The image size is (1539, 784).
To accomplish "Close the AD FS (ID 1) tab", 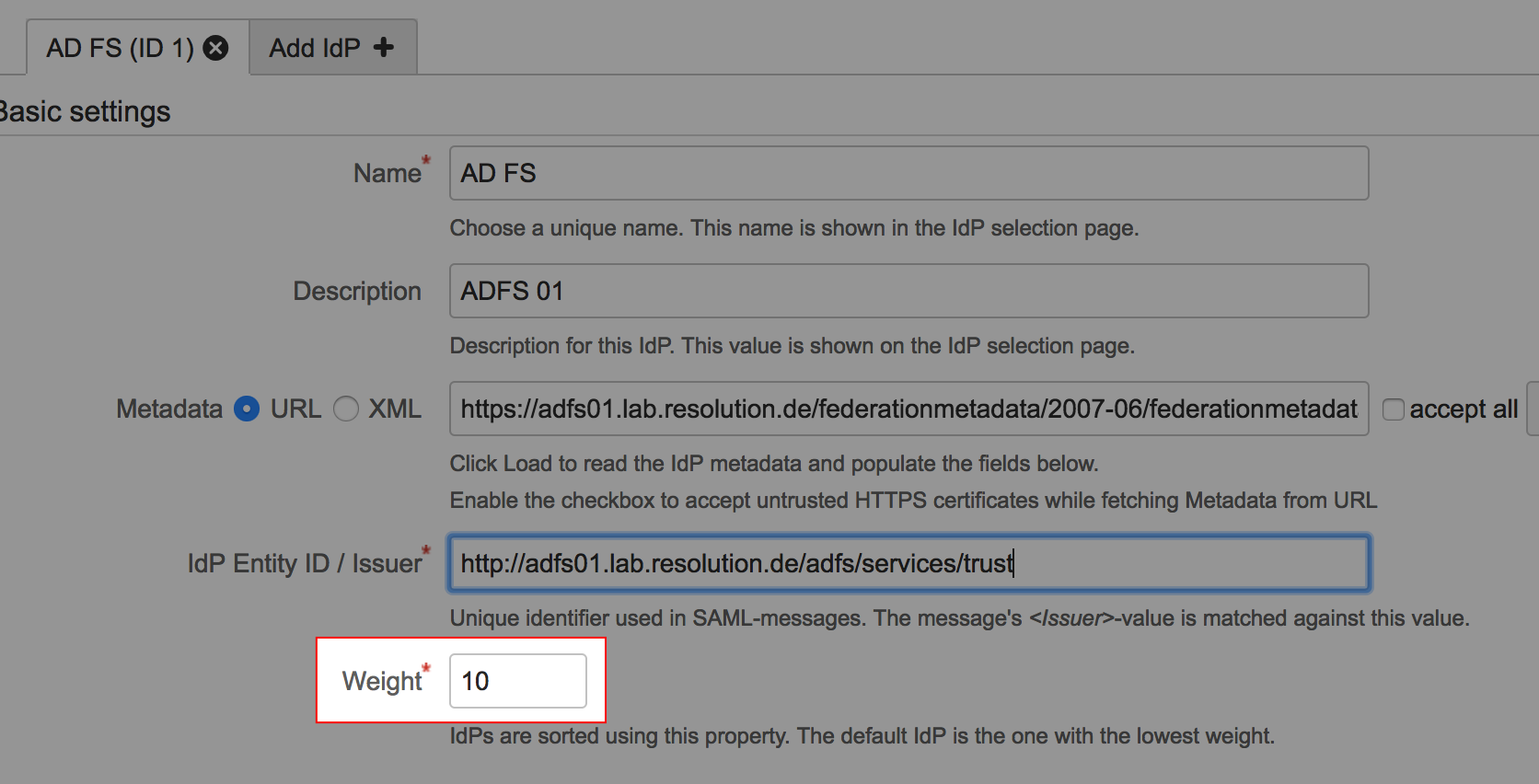I will (215, 48).
